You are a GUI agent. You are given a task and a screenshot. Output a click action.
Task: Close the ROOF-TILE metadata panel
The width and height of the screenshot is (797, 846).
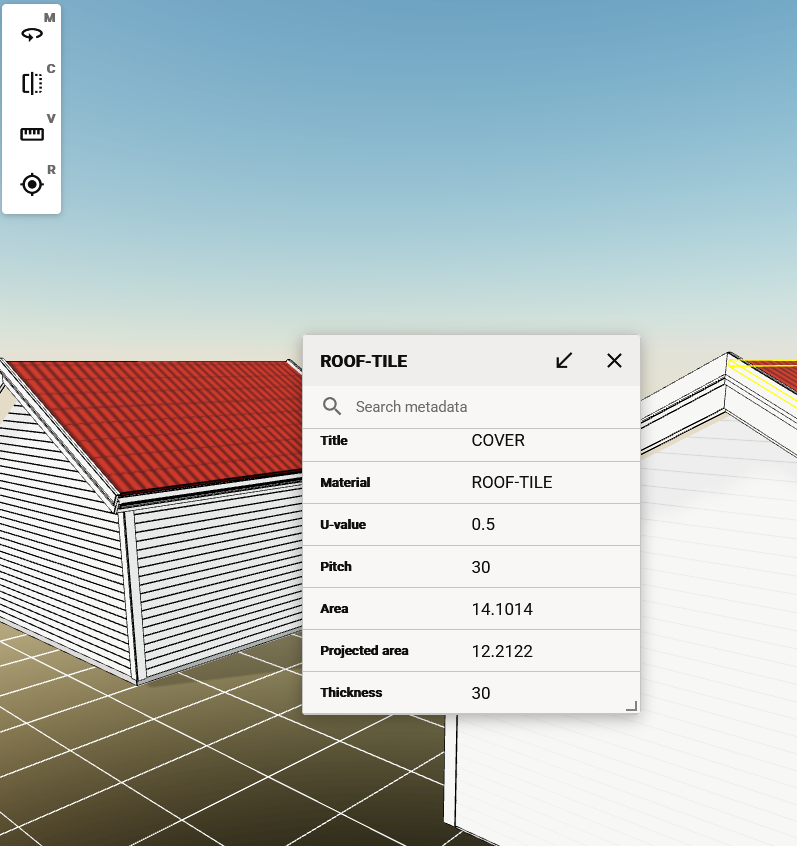(x=614, y=360)
